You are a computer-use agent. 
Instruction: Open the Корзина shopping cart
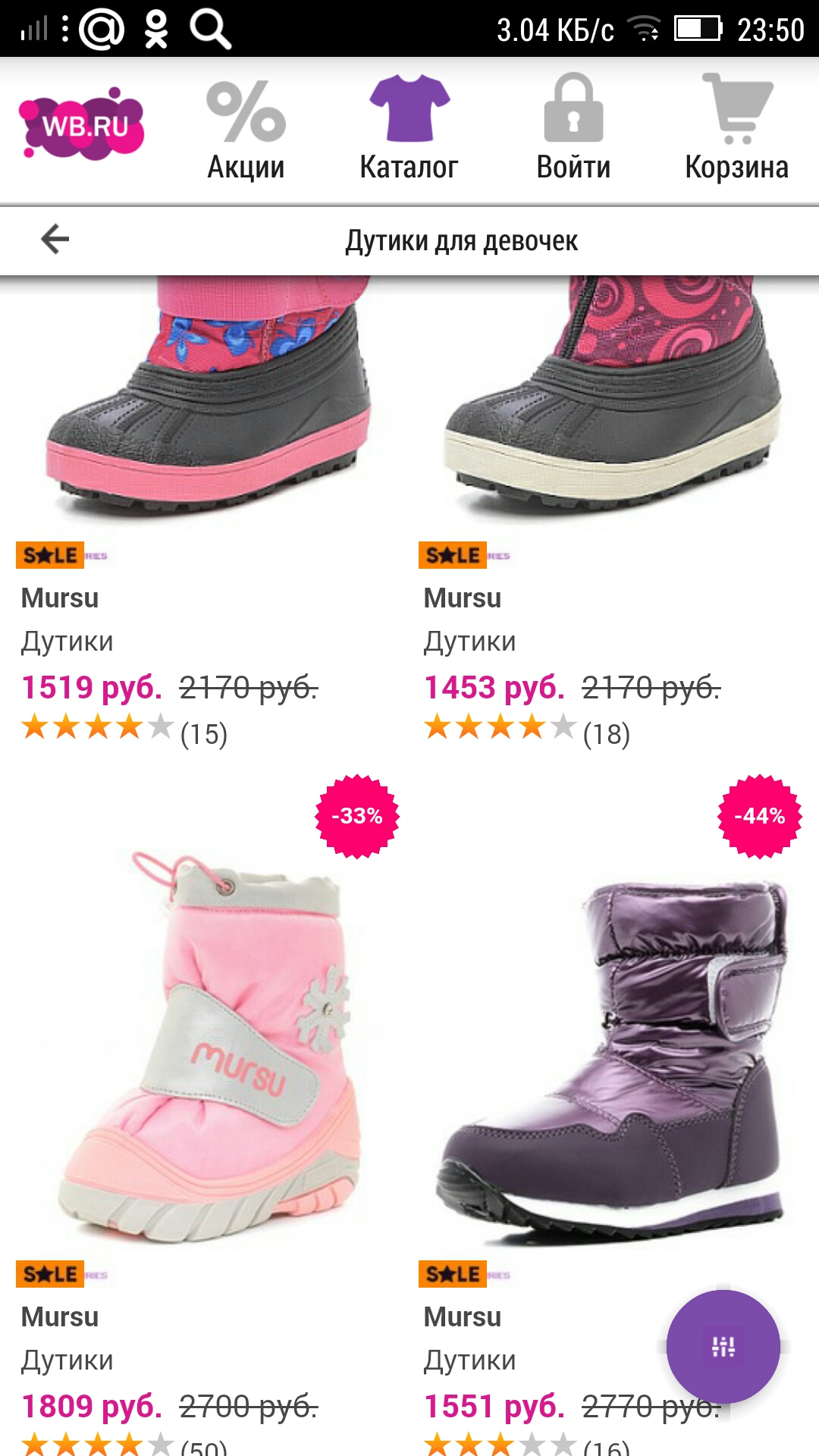coord(736,108)
